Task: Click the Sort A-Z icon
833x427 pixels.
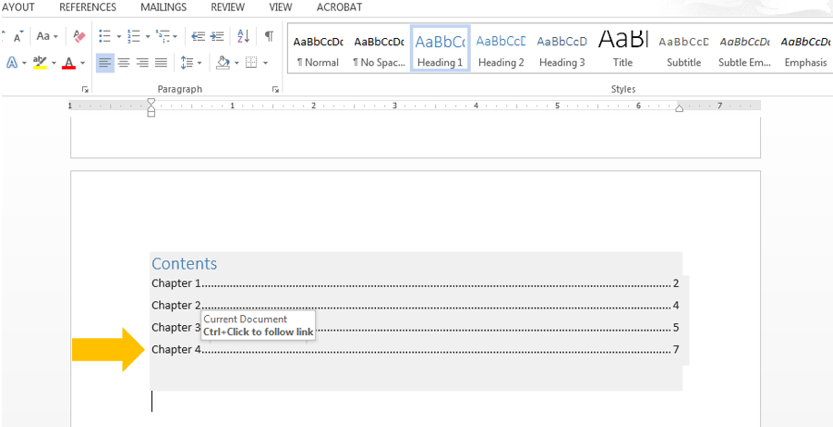Action: tap(244, 37)
